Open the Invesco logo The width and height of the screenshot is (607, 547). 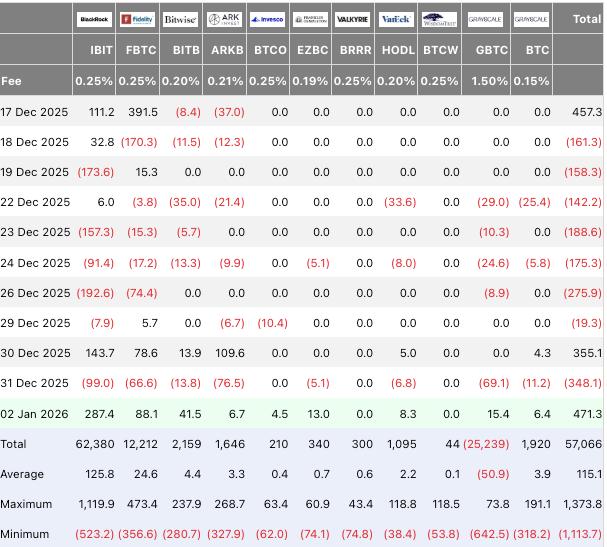click(266, 19)
